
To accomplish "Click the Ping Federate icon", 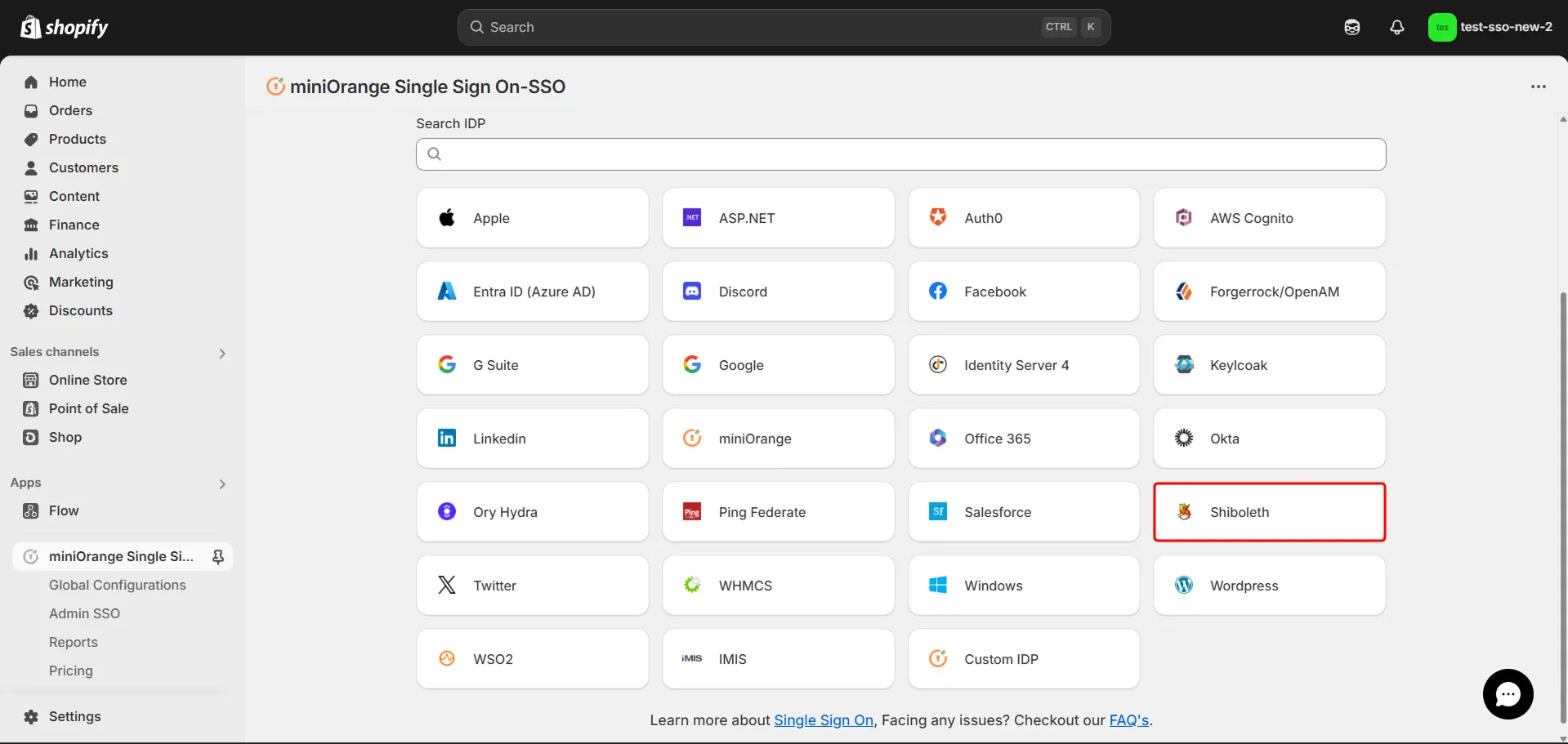I will click(x=692, y=512).
